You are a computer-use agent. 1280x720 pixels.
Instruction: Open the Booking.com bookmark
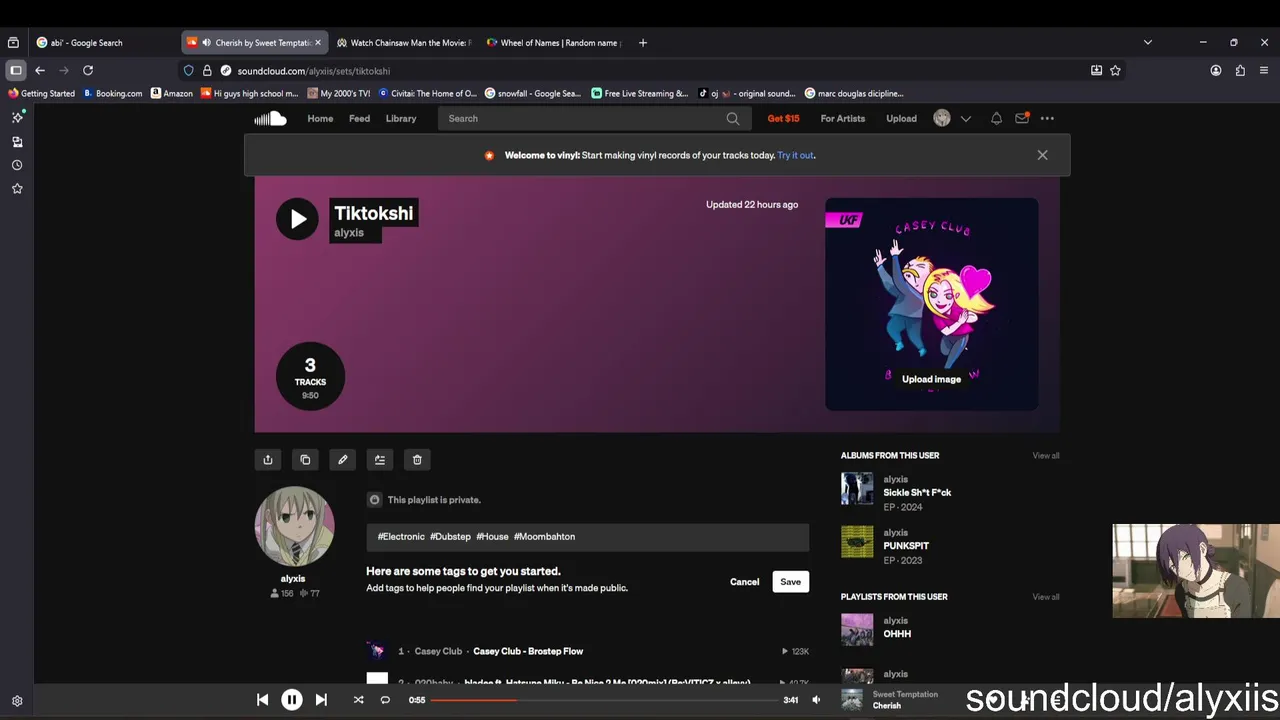coord(113,94)
